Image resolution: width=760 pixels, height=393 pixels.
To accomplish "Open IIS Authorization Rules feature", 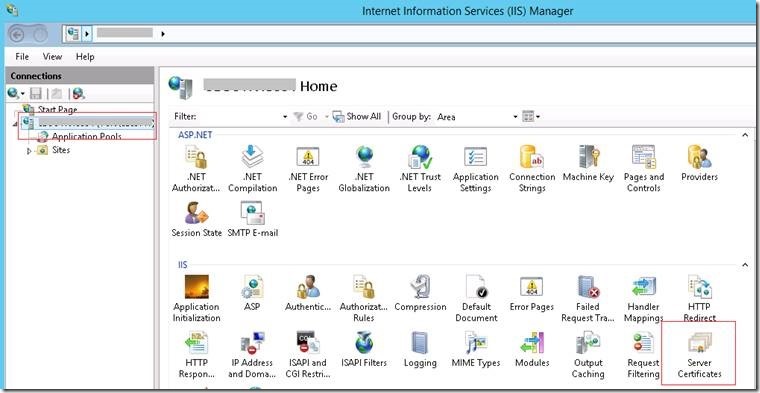I will coord(364,299).
